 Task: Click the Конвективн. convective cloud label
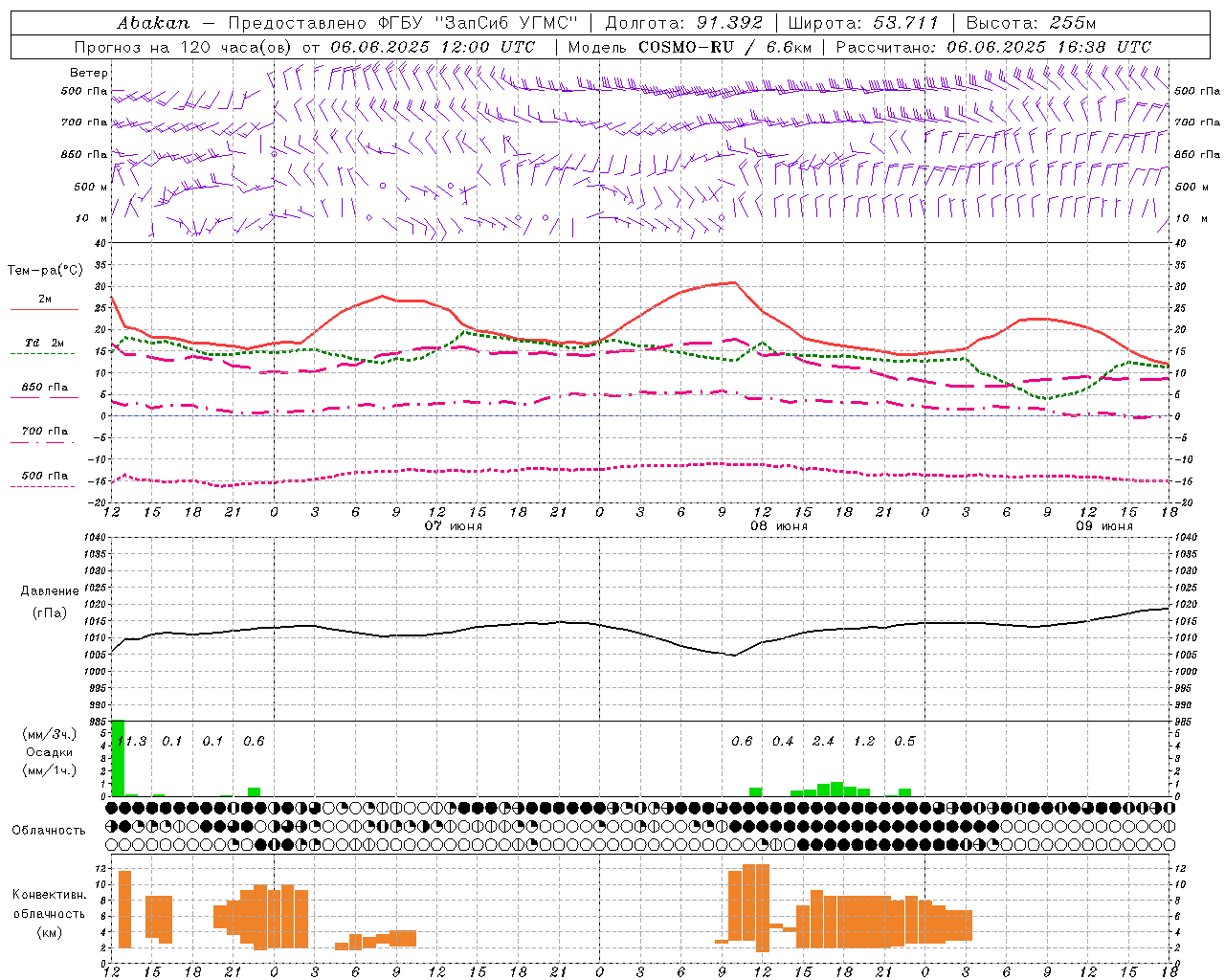click(x=50, y=895)
